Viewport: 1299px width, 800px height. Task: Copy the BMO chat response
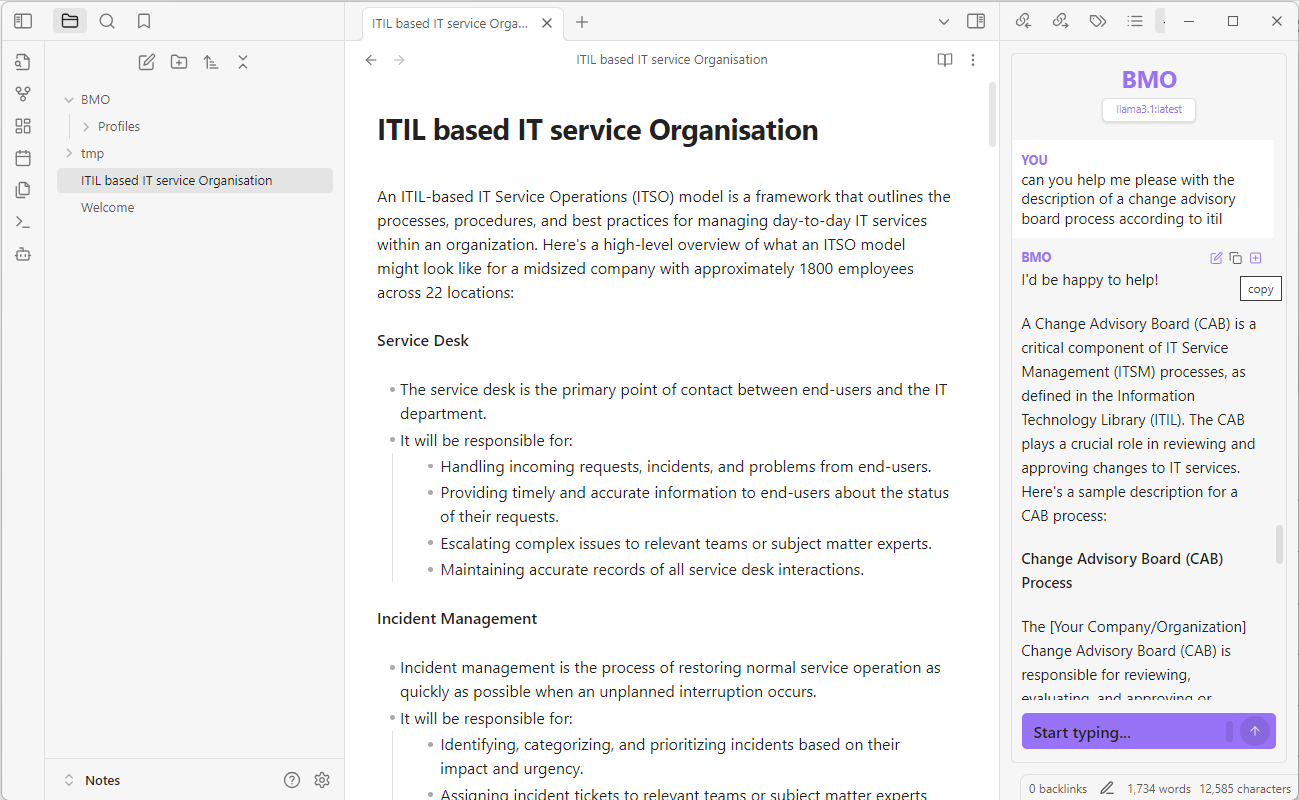pyautogui.click(x=1236, y=258)
